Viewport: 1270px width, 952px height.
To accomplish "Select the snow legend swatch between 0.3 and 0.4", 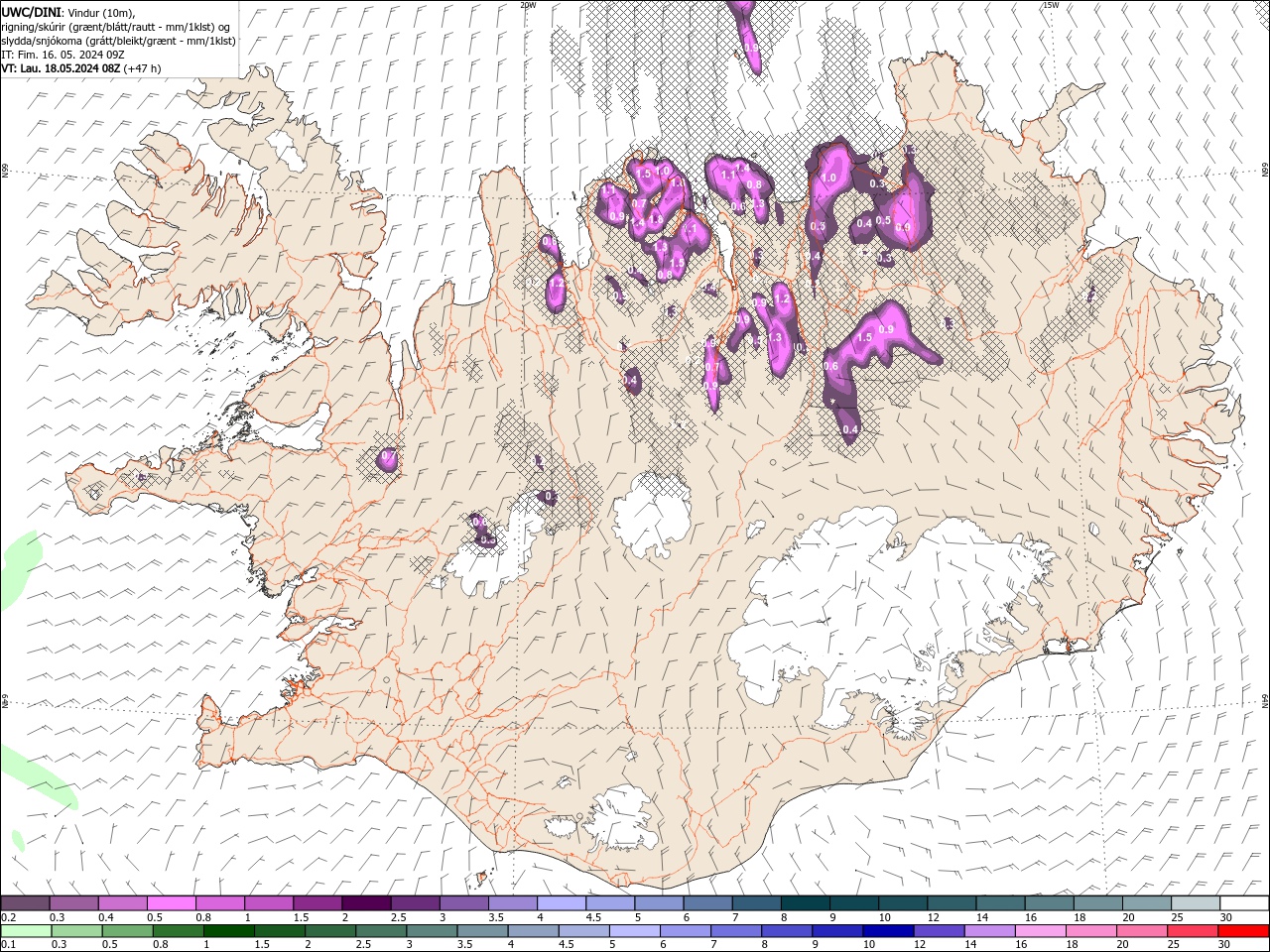I will [x=73, y=903].
